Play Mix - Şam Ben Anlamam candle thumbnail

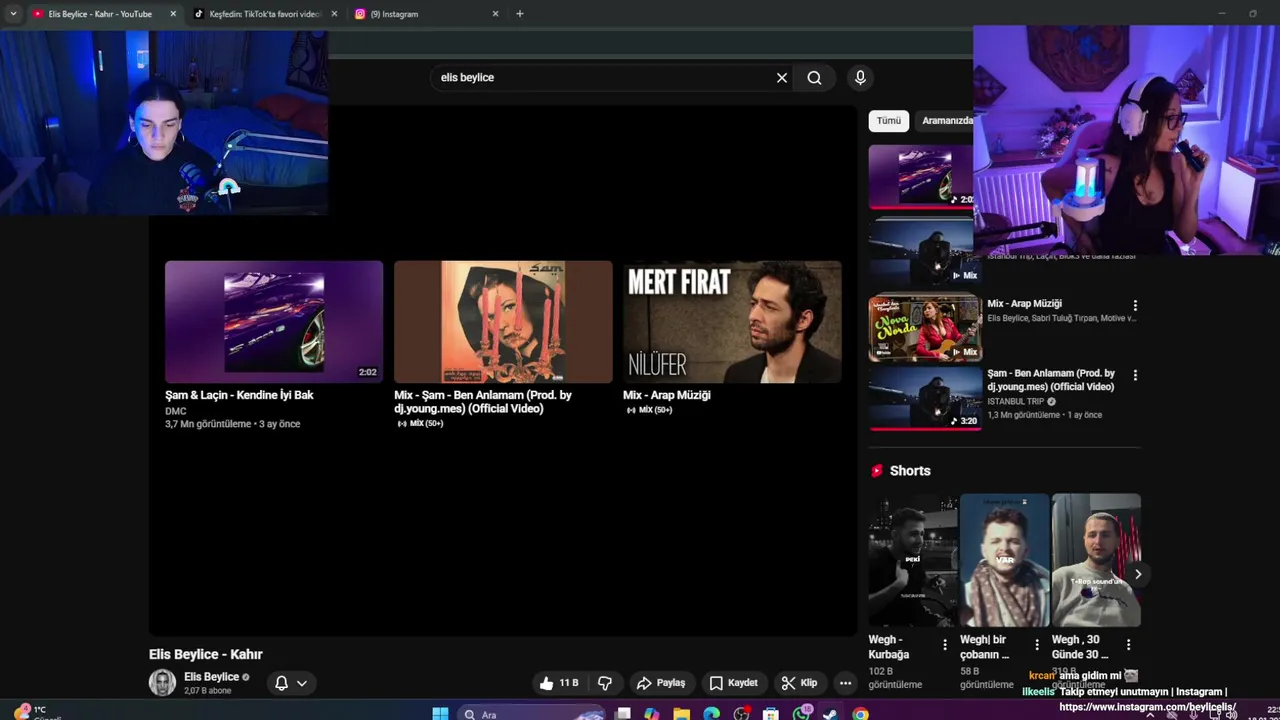pos(503,322)
